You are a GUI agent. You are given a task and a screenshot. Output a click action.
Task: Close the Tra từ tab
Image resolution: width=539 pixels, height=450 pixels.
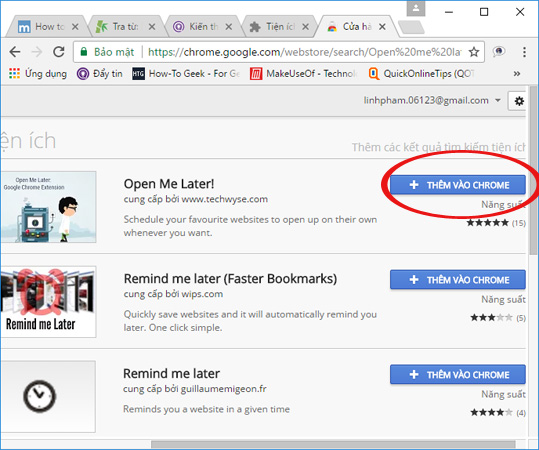pos(152,26)
